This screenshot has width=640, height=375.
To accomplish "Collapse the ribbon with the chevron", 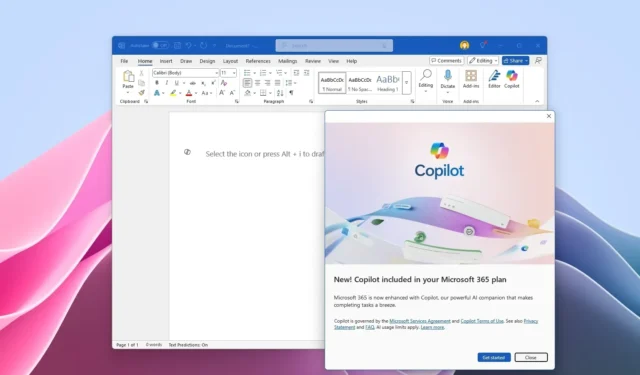I will click(x=537, y=101).
